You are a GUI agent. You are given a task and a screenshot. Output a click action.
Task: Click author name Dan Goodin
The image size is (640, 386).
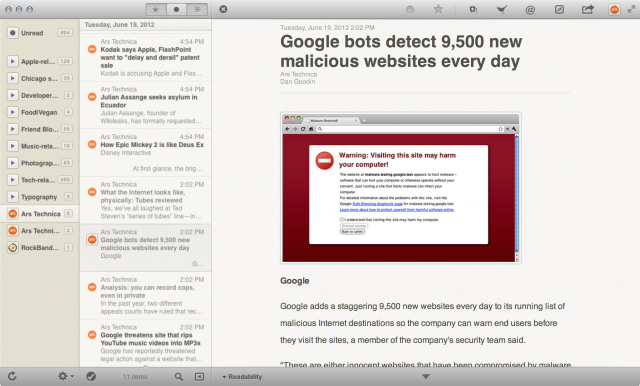point(298,82)
